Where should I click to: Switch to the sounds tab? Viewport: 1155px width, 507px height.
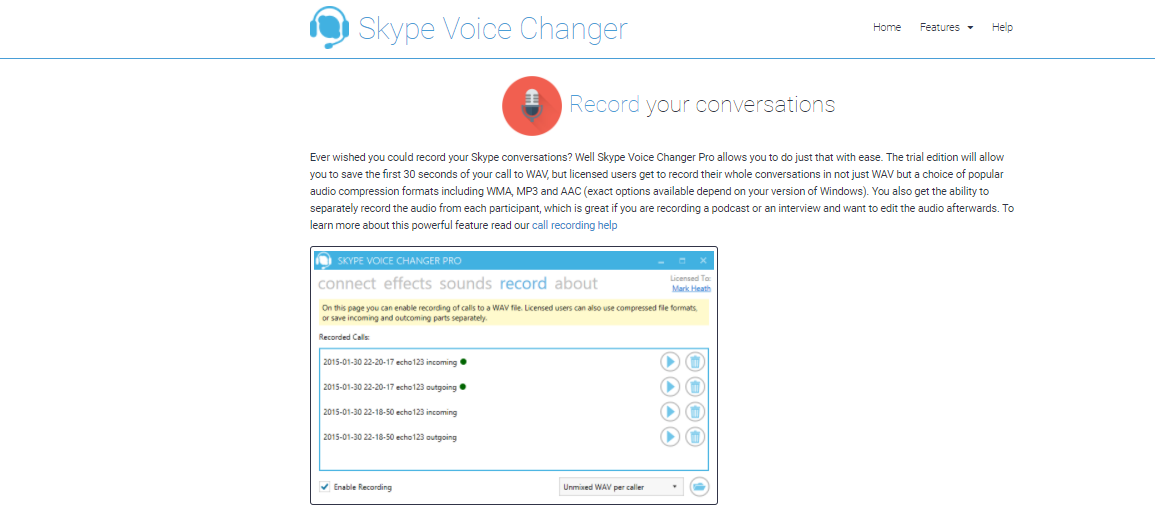pyautogui.click(x=466, y=284)
